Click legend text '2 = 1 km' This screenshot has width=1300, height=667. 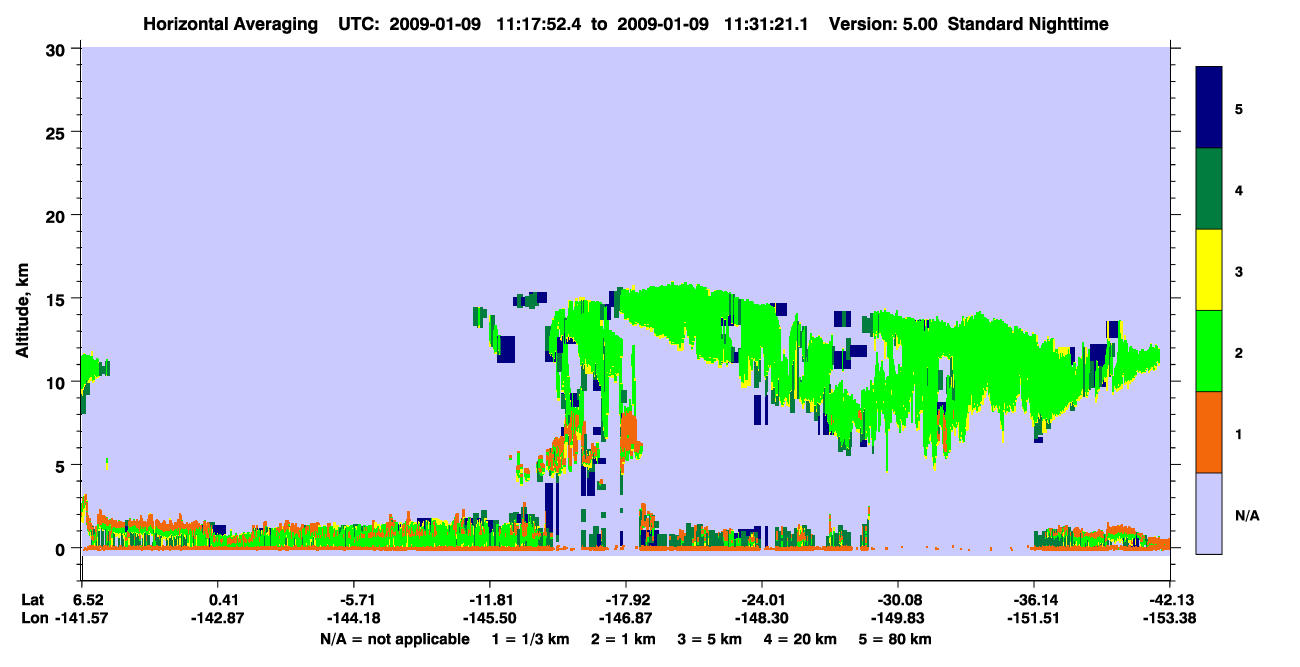point(624,639)
